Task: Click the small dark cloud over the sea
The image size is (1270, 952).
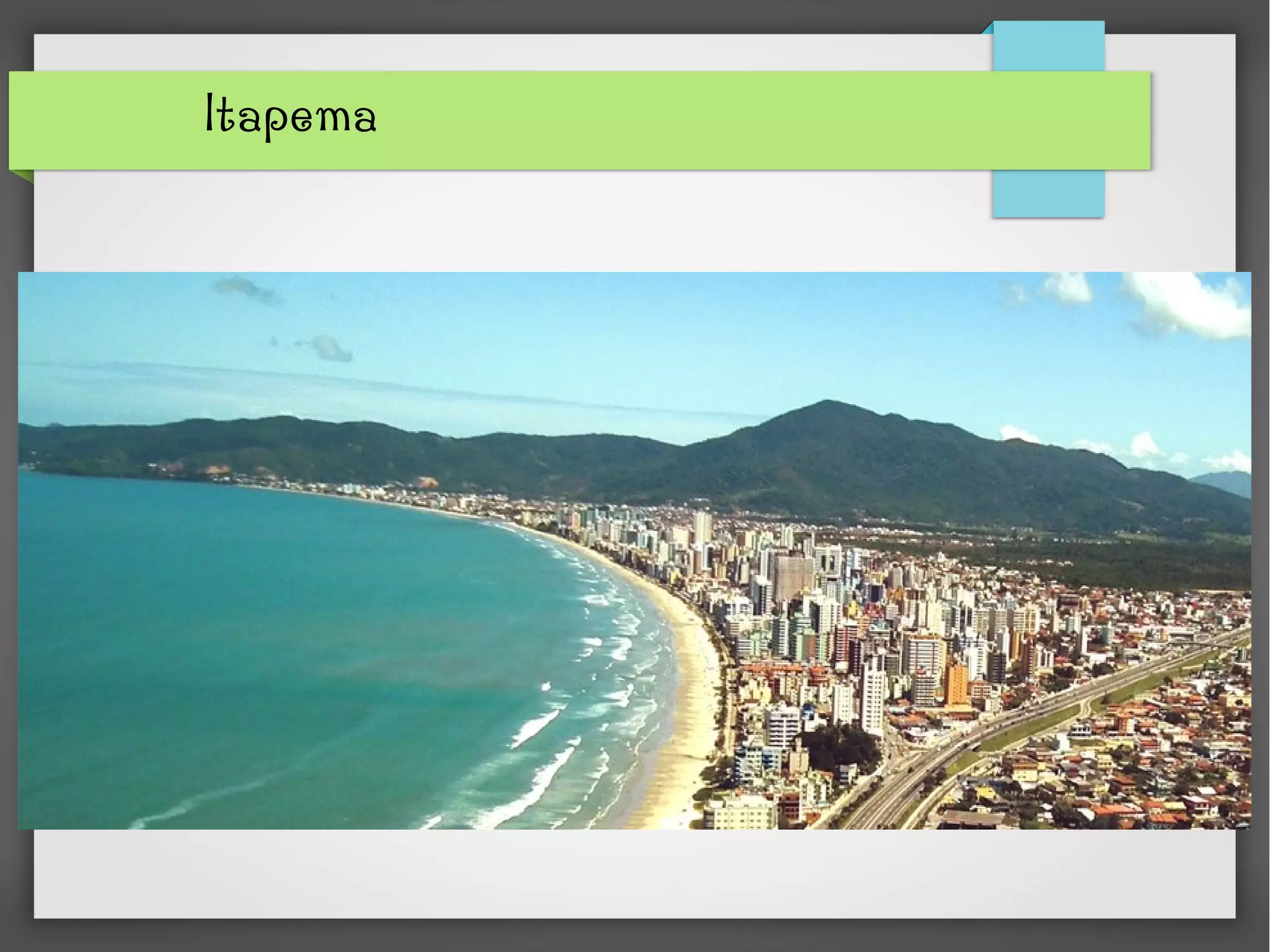Action: (x=331, y=347)
